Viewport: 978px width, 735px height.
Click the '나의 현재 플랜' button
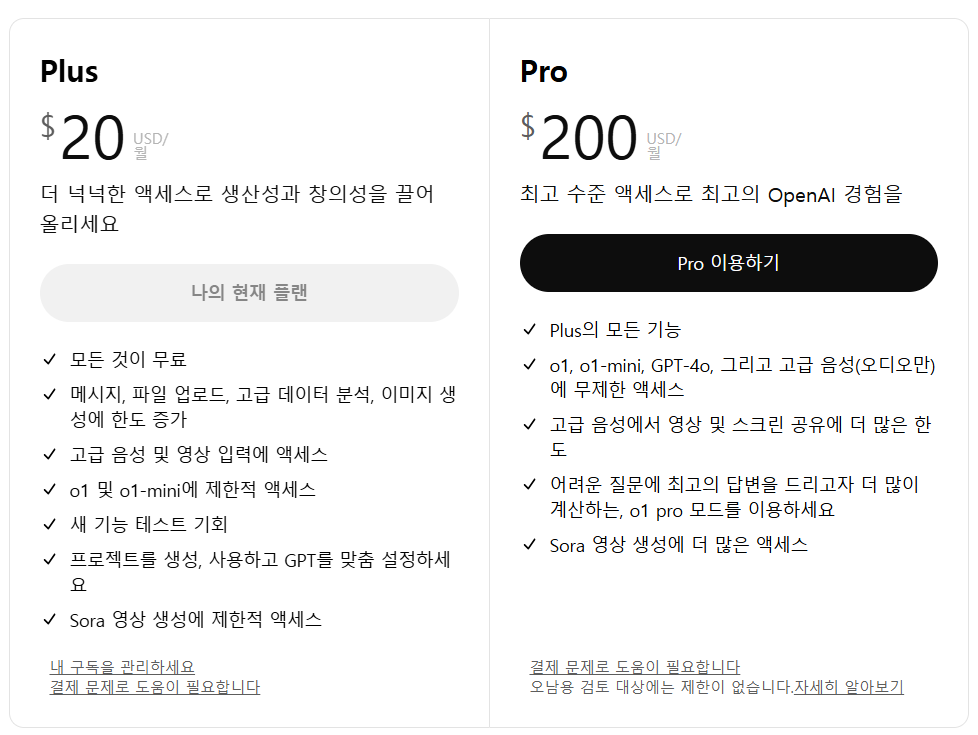pyautogui.click(x=249, y=292)
